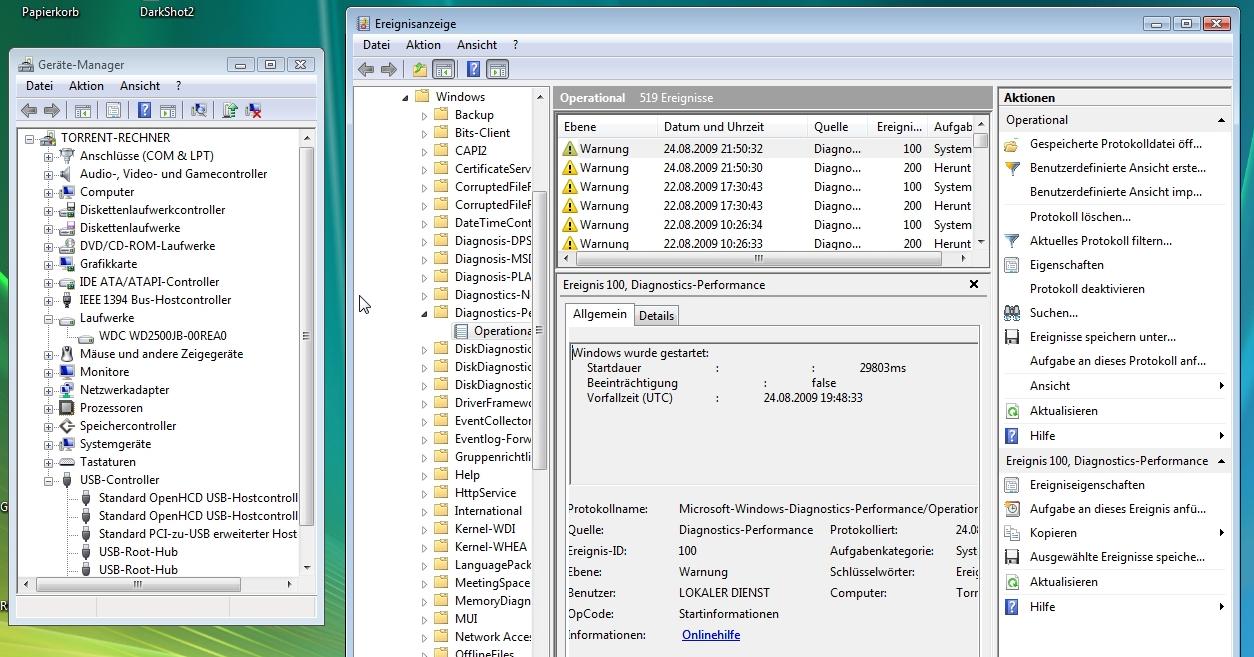
Task: Collapse Ereignis 100, Diagnostics-Performance actions section
Action: 1221,461
